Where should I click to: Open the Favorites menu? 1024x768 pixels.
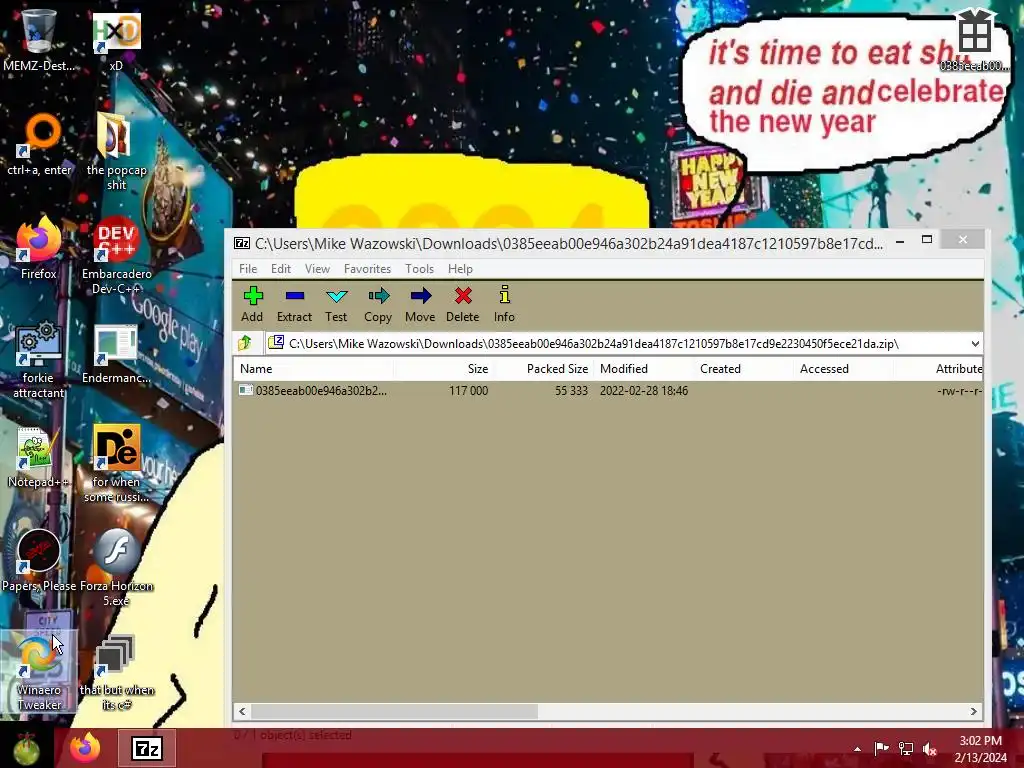[x=367, y=269]
